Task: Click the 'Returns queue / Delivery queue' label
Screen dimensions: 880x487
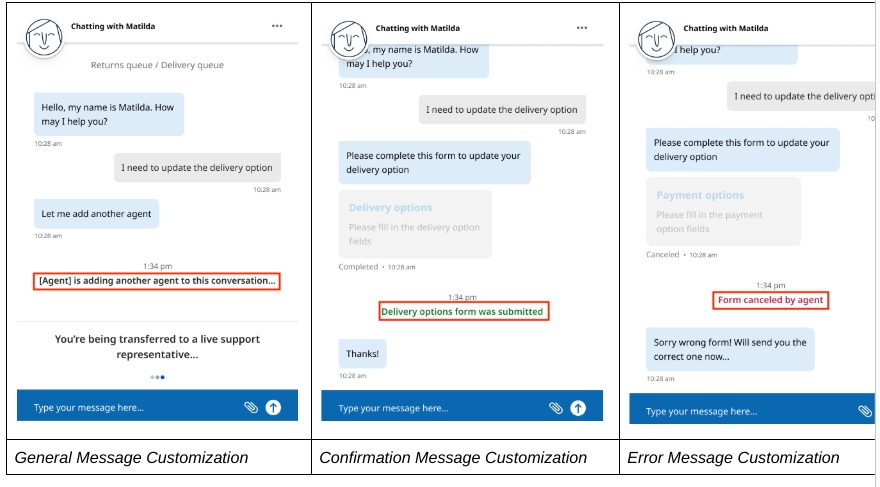Action: (157, 65)
